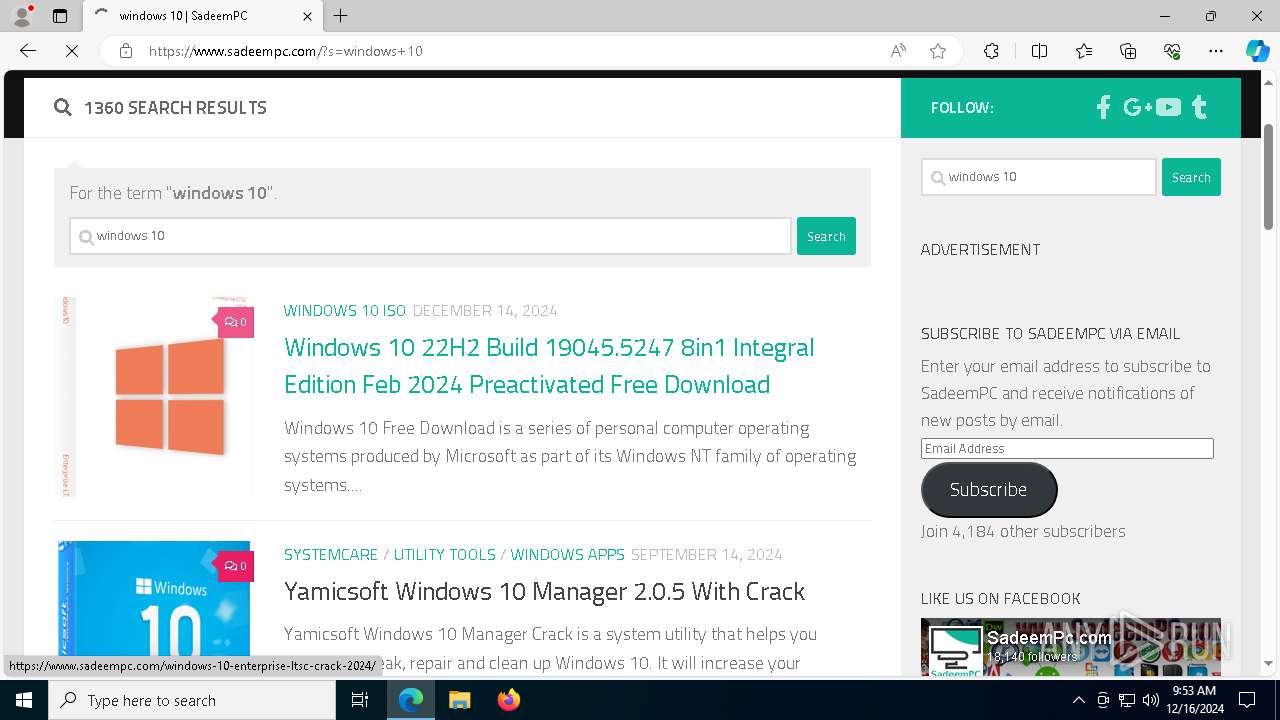Follow SadeemPC on Facebook icon
This screenshot has width=1280, height=720.
point(1103,107)
